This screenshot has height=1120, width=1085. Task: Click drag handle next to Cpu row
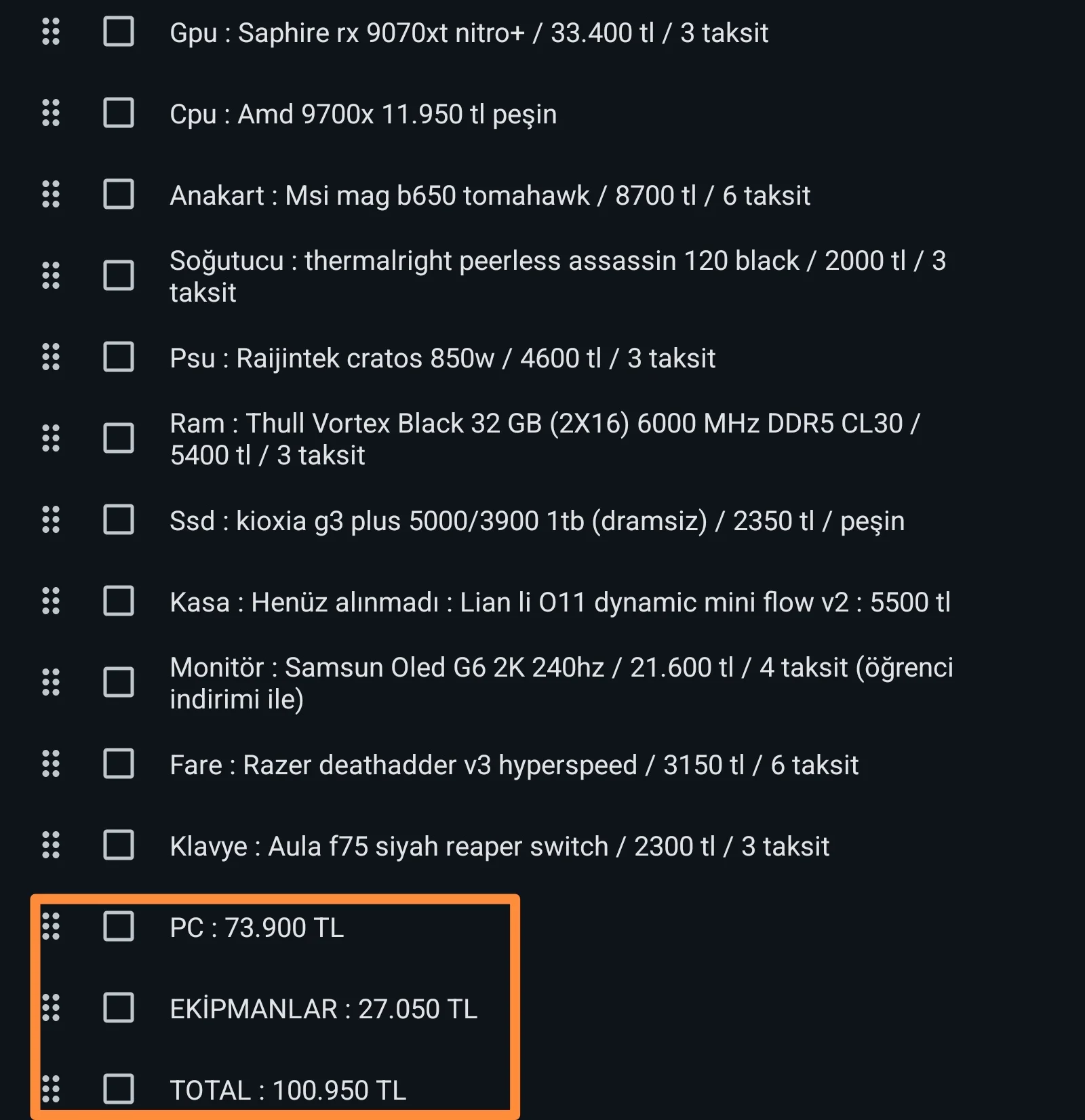[51, 113]
